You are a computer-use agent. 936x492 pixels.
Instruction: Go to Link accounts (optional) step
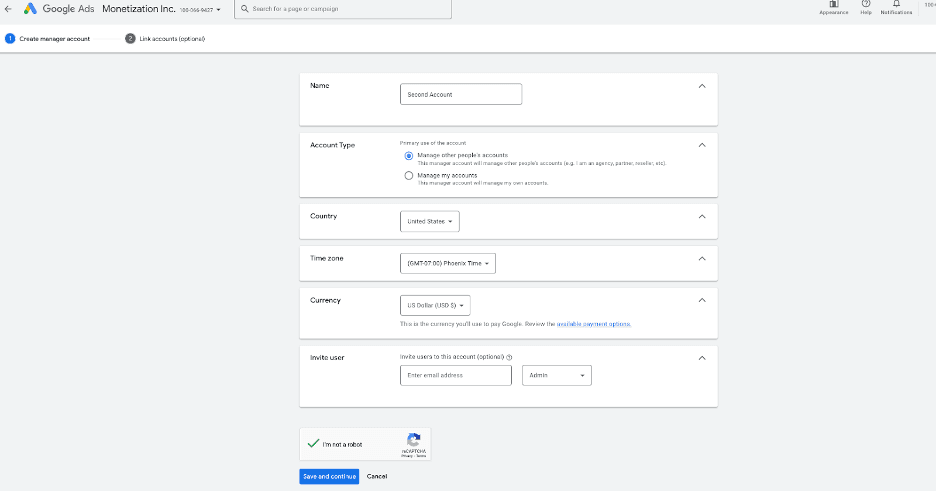[x=165, y=39]
